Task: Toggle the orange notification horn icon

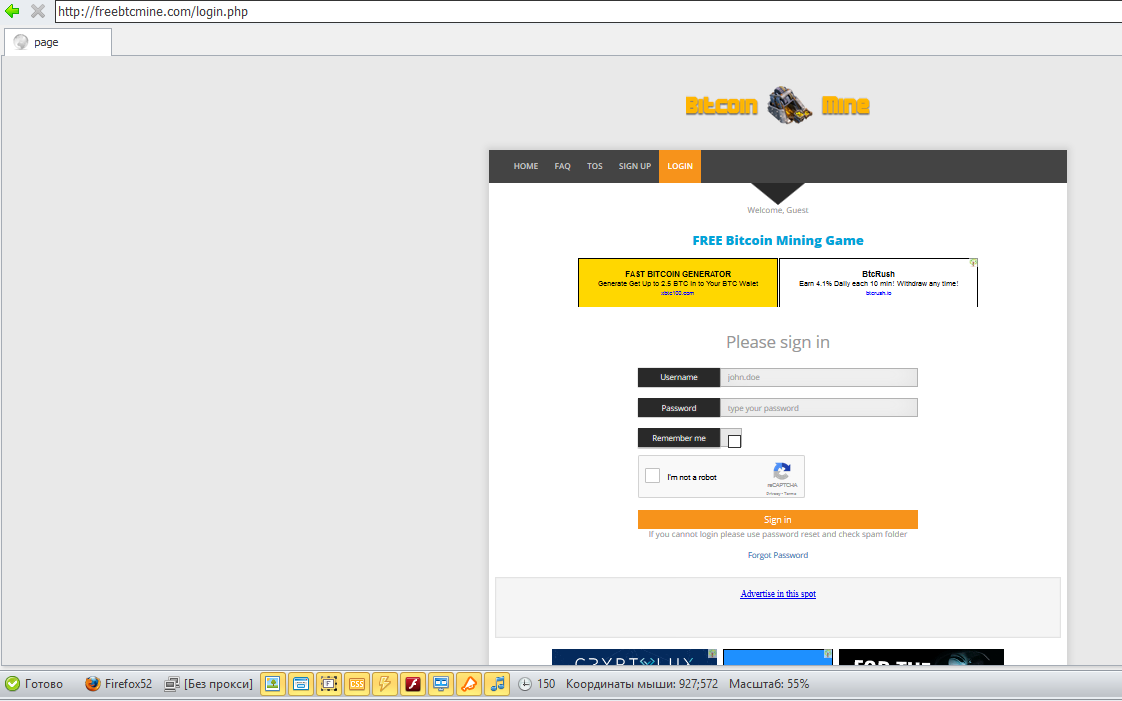Action: click(469, 684)
